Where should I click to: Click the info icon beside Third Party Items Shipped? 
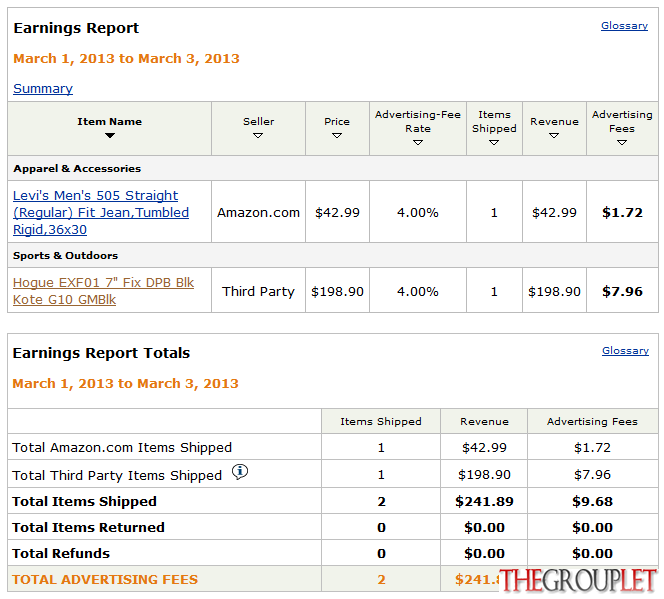click(240, 472)
